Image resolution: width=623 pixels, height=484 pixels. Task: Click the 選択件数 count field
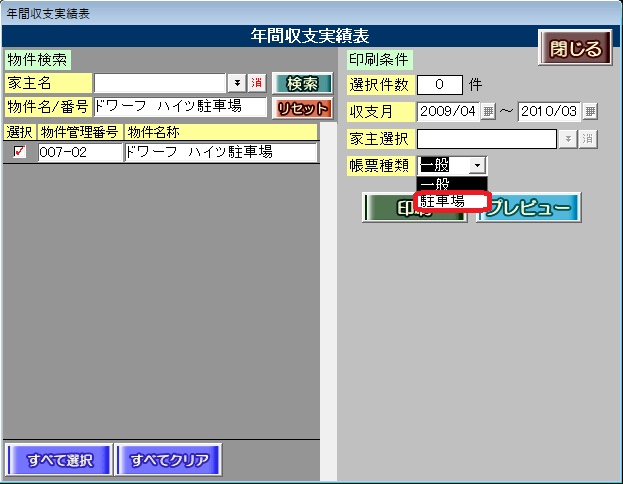pyautogui.click(x=440, y=84)
